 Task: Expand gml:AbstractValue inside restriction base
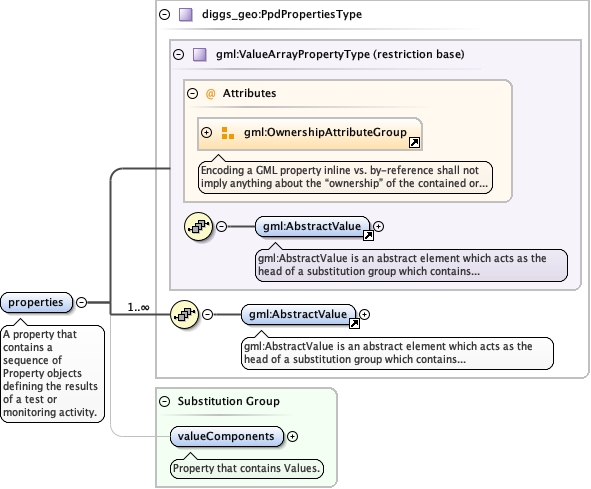tap(378, 226)
